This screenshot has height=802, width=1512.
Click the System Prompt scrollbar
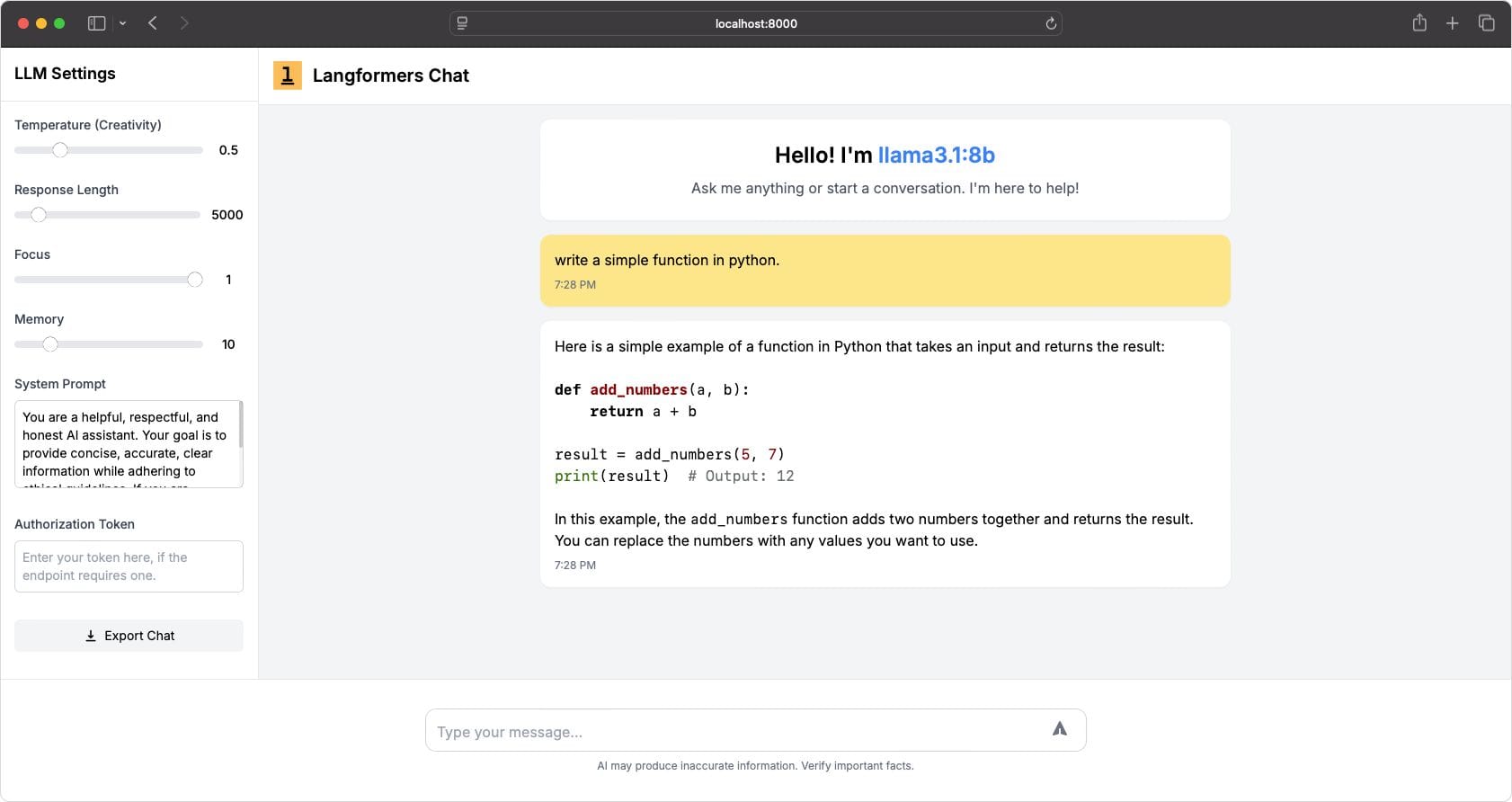(x=240, y=424)
